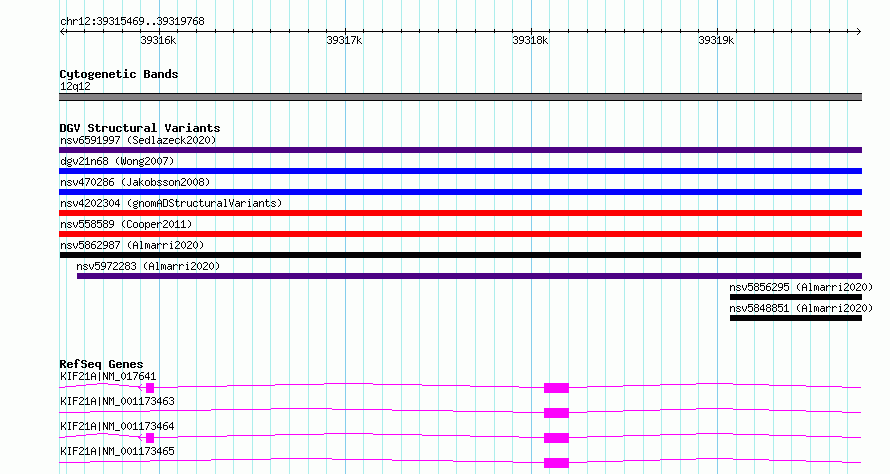Click the small left exon of KIF21A|NM_017641
This screenshot has width=890, height=474.
(150, 388)
